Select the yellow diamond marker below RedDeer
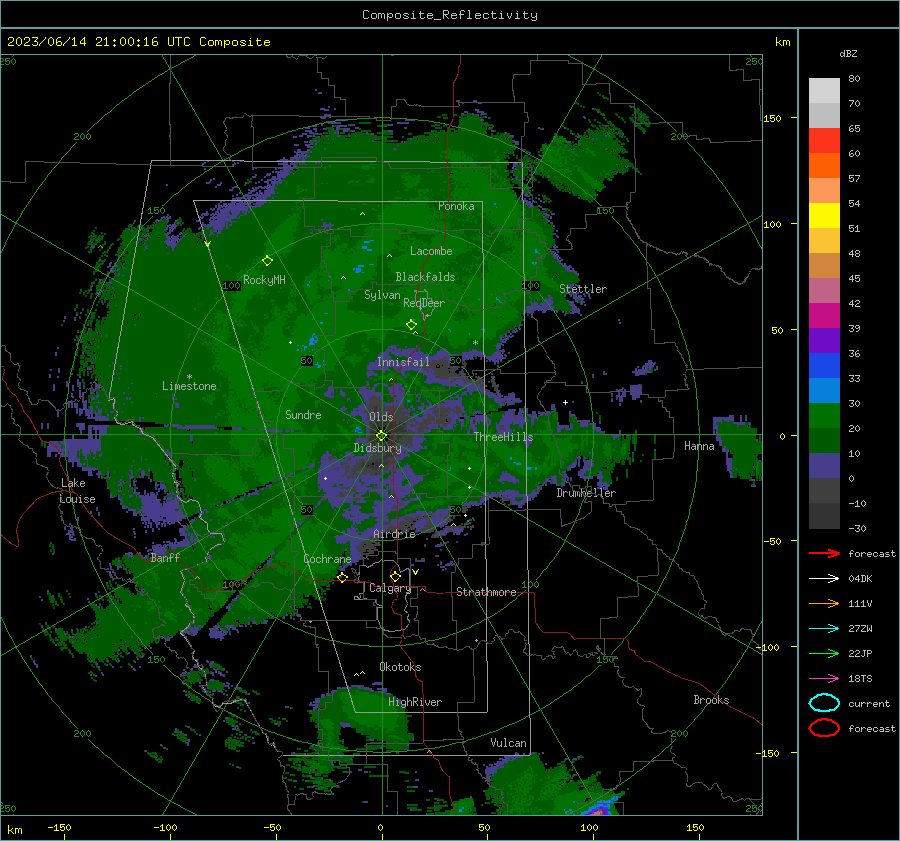The width and height of the screenshot is (900, 841). [x=412, y=325]
